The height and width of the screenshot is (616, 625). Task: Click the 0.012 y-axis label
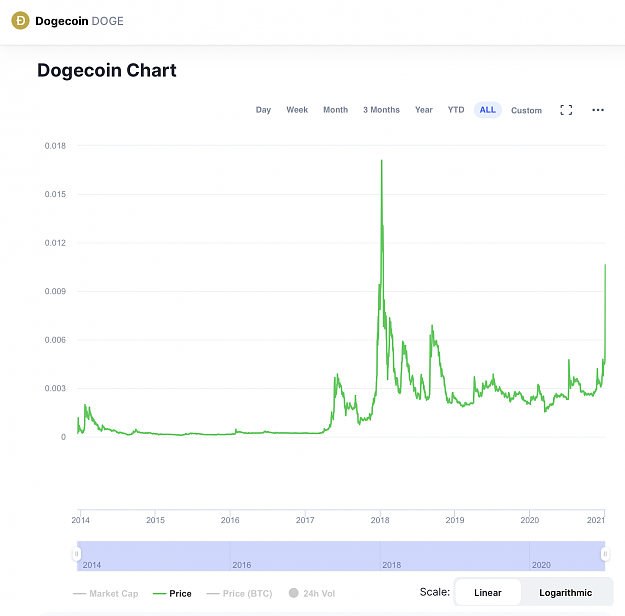(x=55, y=243)
